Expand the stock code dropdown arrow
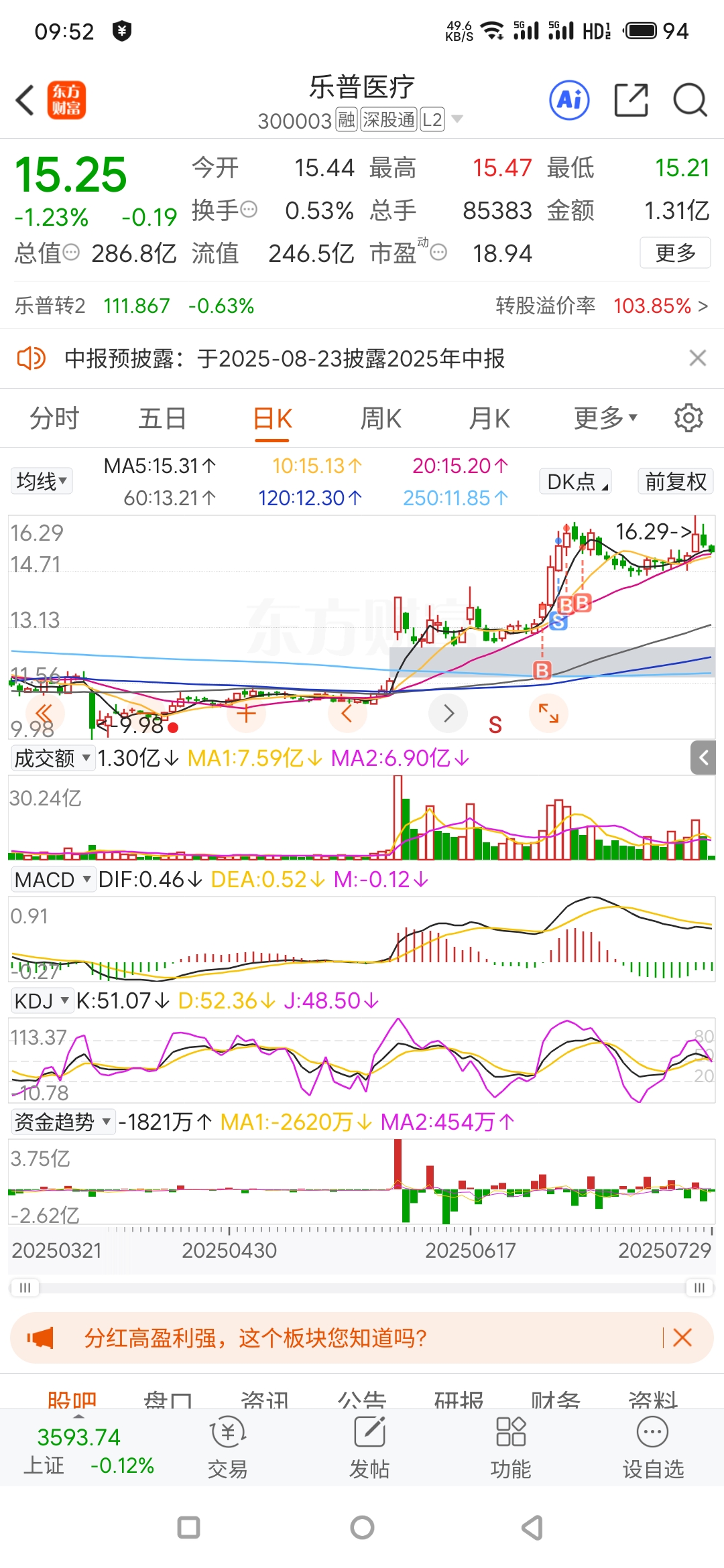 click(457, 119)
